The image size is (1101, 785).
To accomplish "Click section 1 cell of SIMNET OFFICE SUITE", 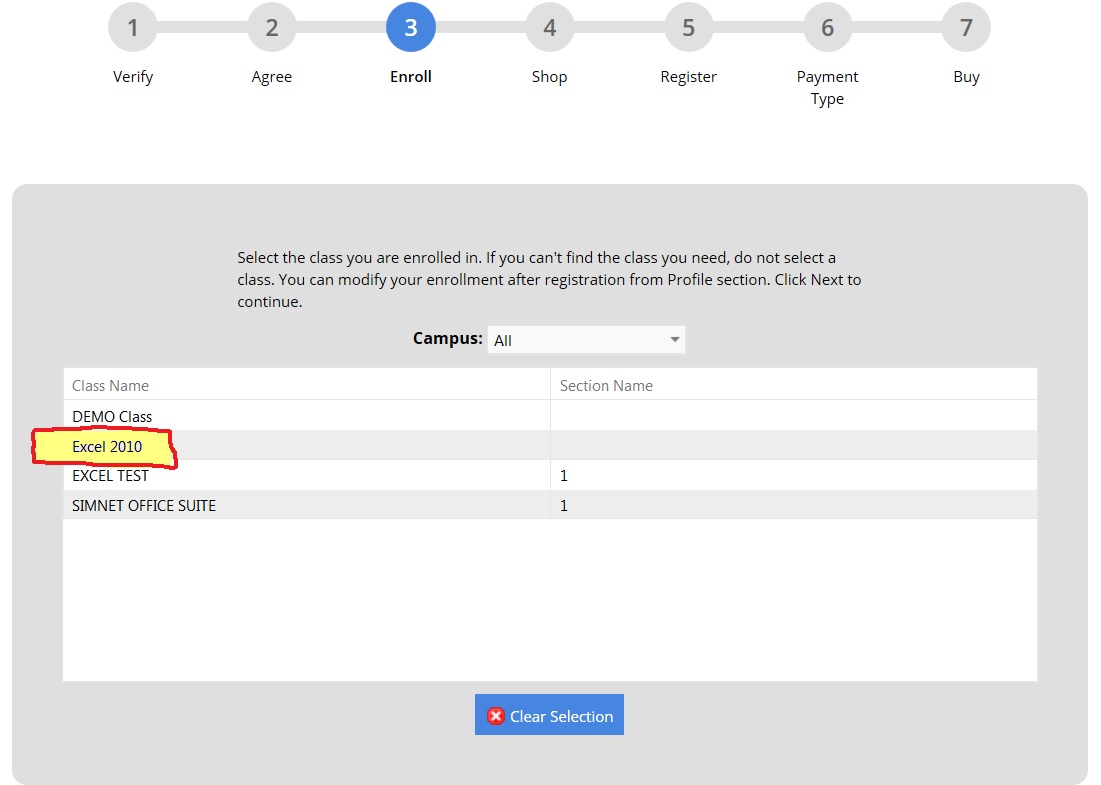I will click(793, 505).
